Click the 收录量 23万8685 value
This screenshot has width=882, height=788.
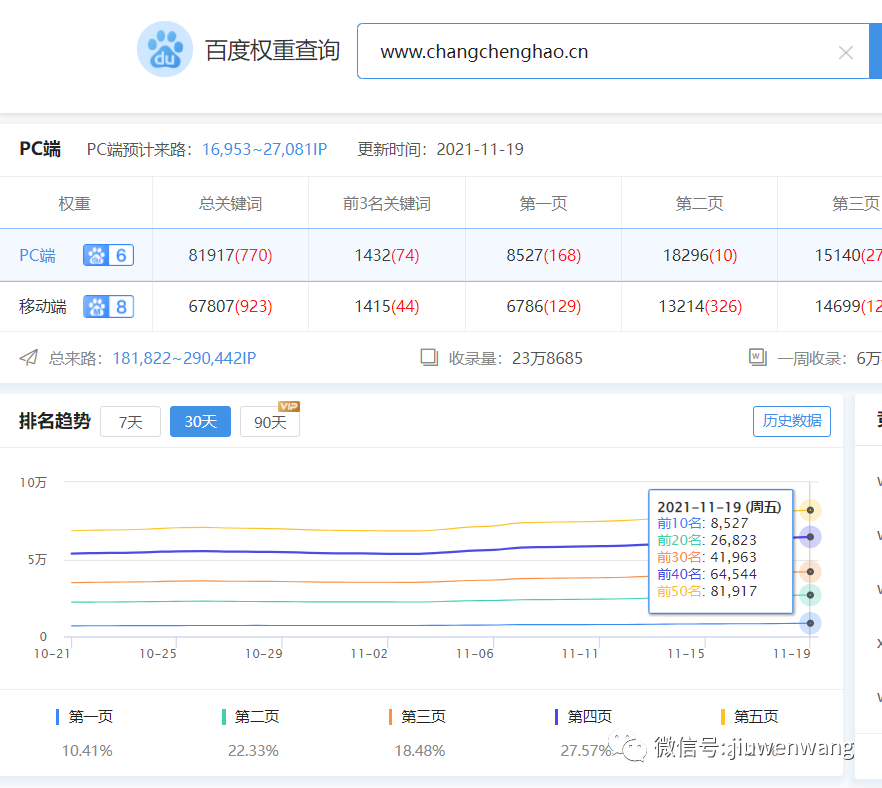click(547, 358)
